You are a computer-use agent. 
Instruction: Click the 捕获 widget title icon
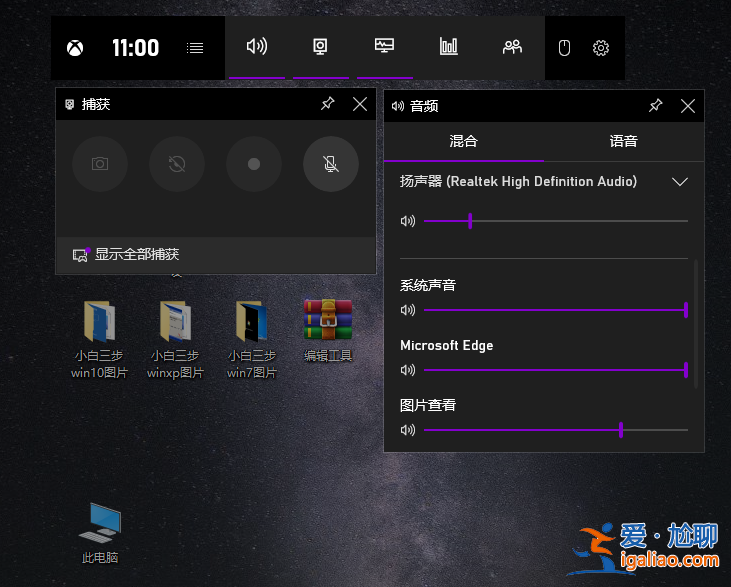coord(69,104)
